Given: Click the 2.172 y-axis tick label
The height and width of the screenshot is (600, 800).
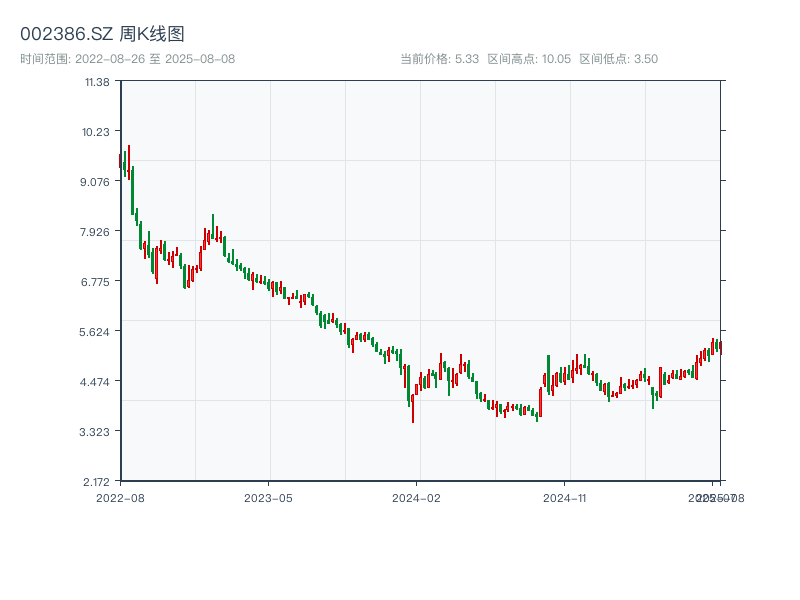Looking at the screenshot, I should pos(96,481).
